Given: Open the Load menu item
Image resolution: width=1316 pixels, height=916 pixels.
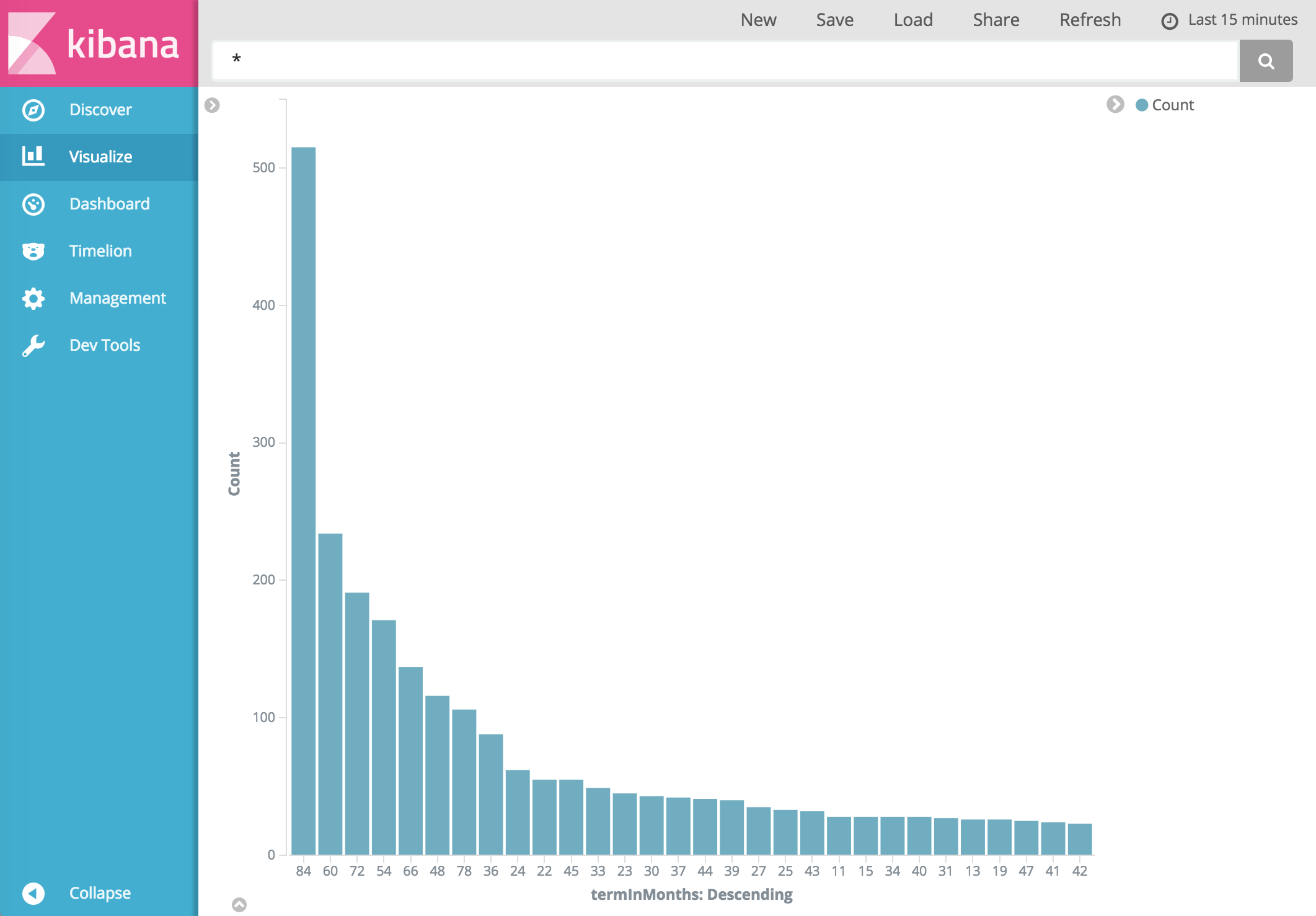Looking at the screenshot, I should (x=913, y=20).
